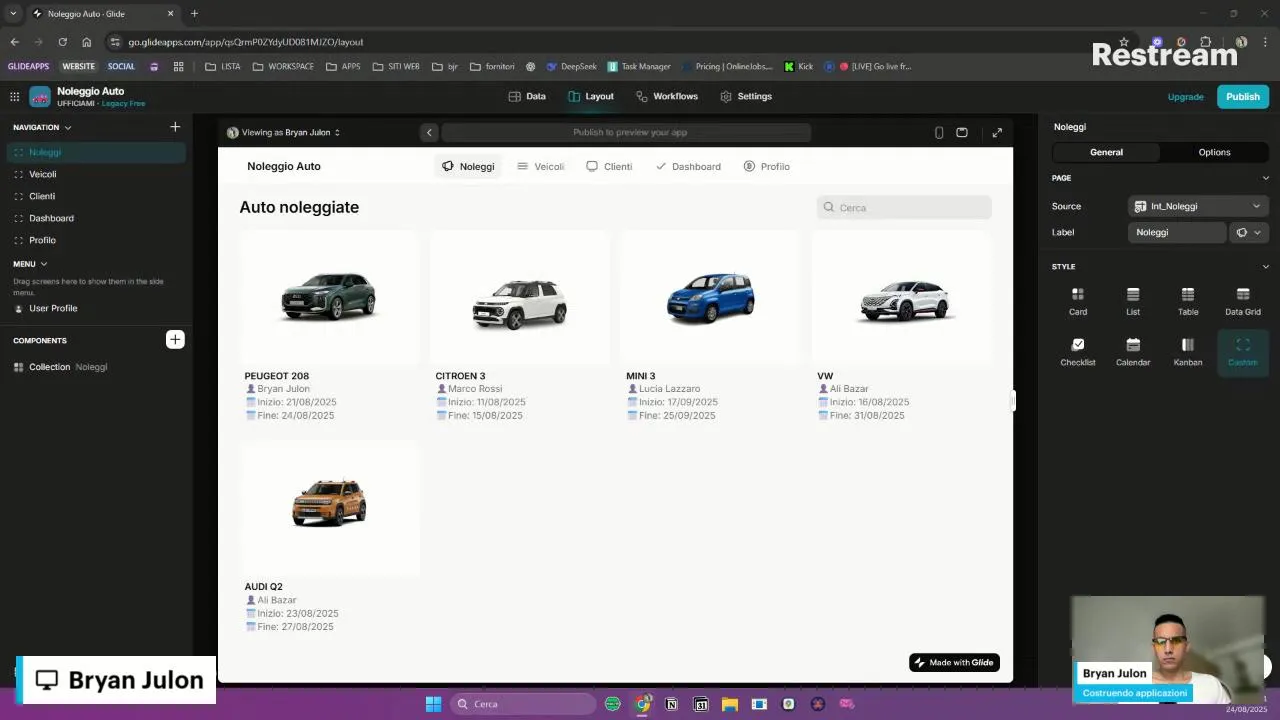Open Chrome from the taskbar
Image resolution: width=1280 pixels, height=720 pixels.
(x=642, y=704)
